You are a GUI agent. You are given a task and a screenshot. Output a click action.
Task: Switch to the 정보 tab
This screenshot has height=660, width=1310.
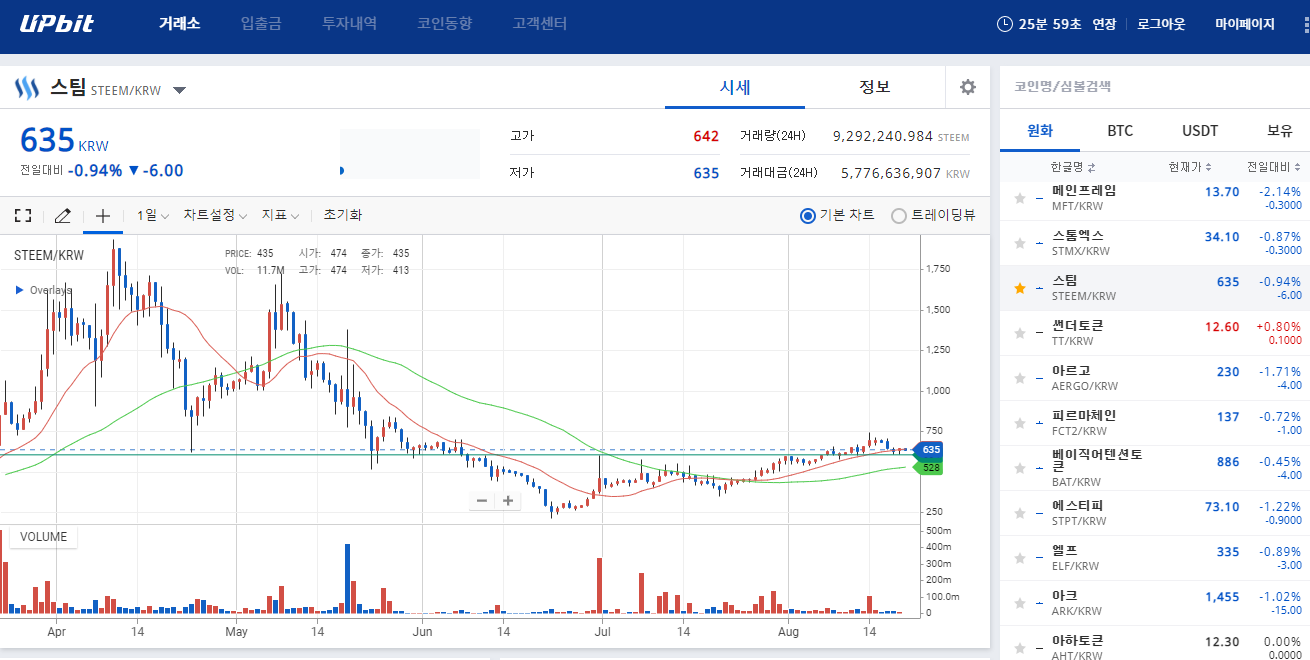pyautogui.click(x=875, y=87)
